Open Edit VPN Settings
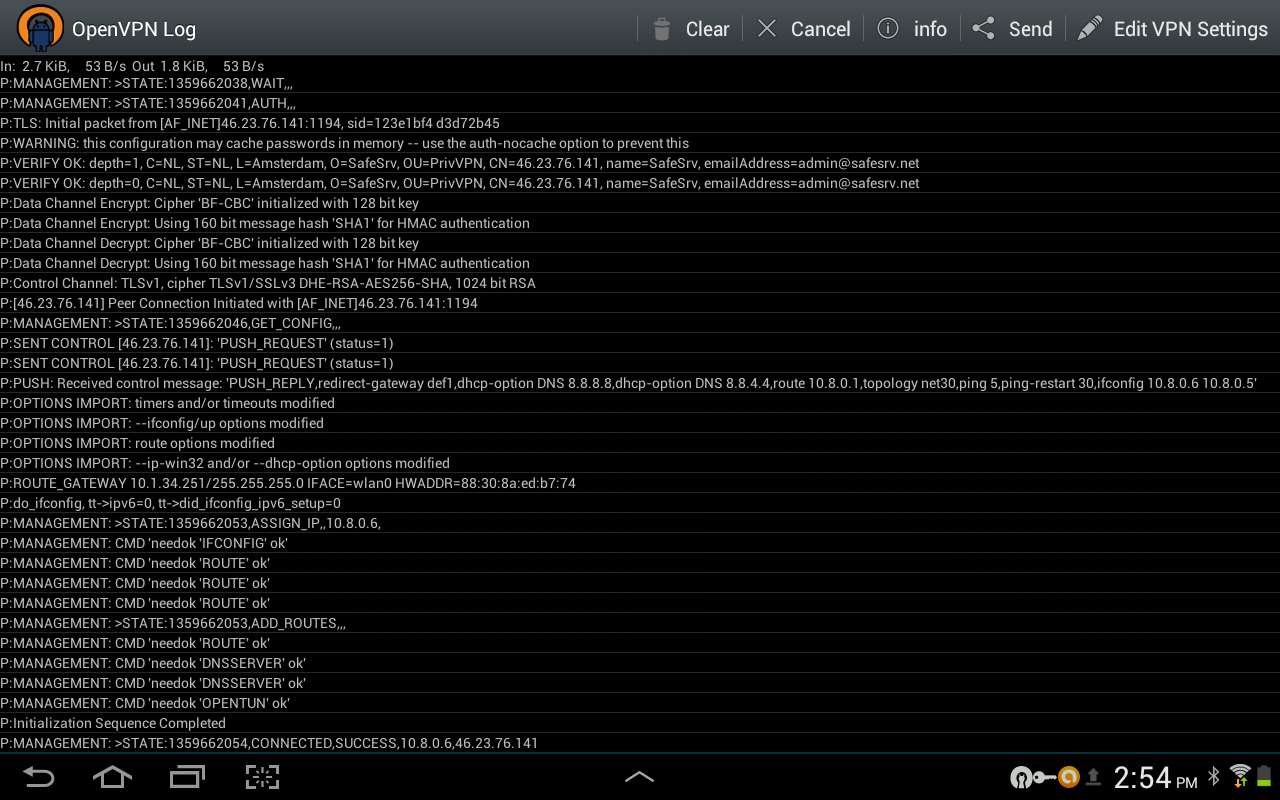This screenshot has width=1280, height=800. point(1172,29)
